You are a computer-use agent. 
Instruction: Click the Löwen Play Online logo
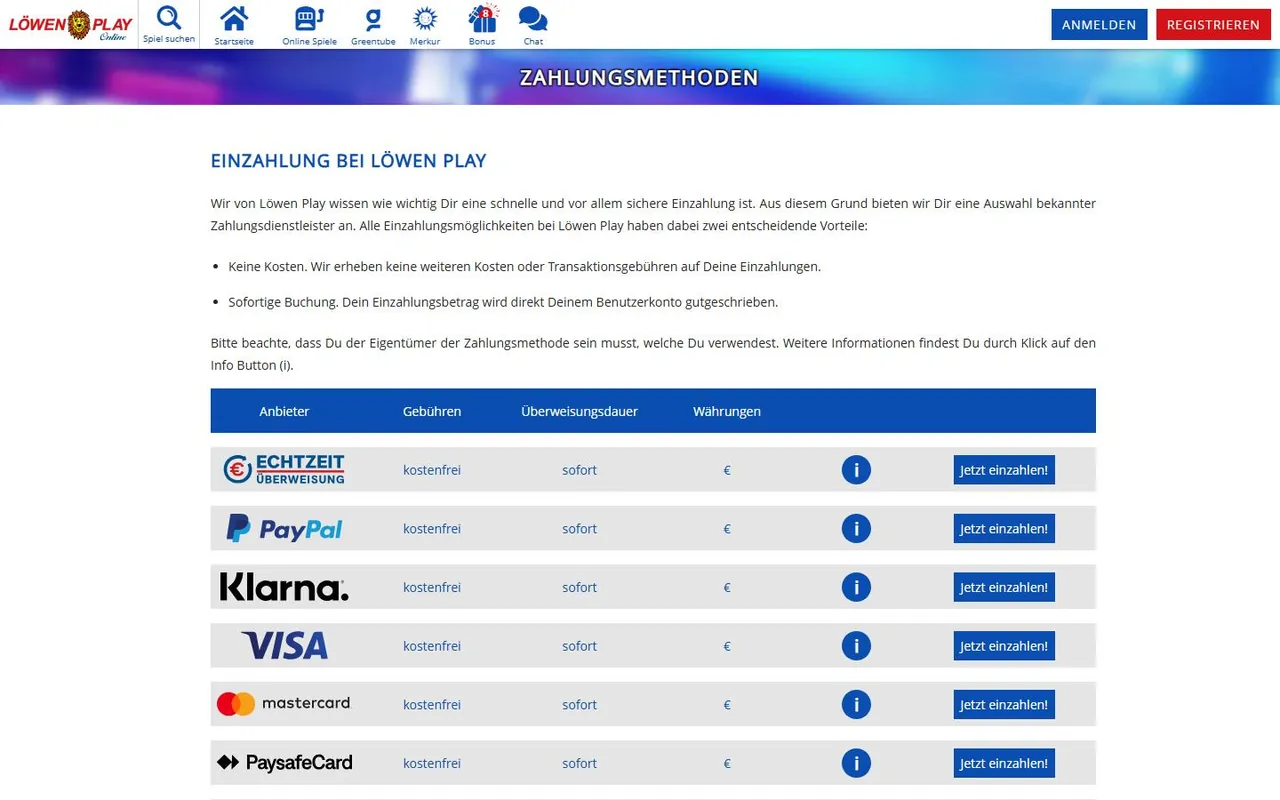pyautogui.click(x=70, y=25)
